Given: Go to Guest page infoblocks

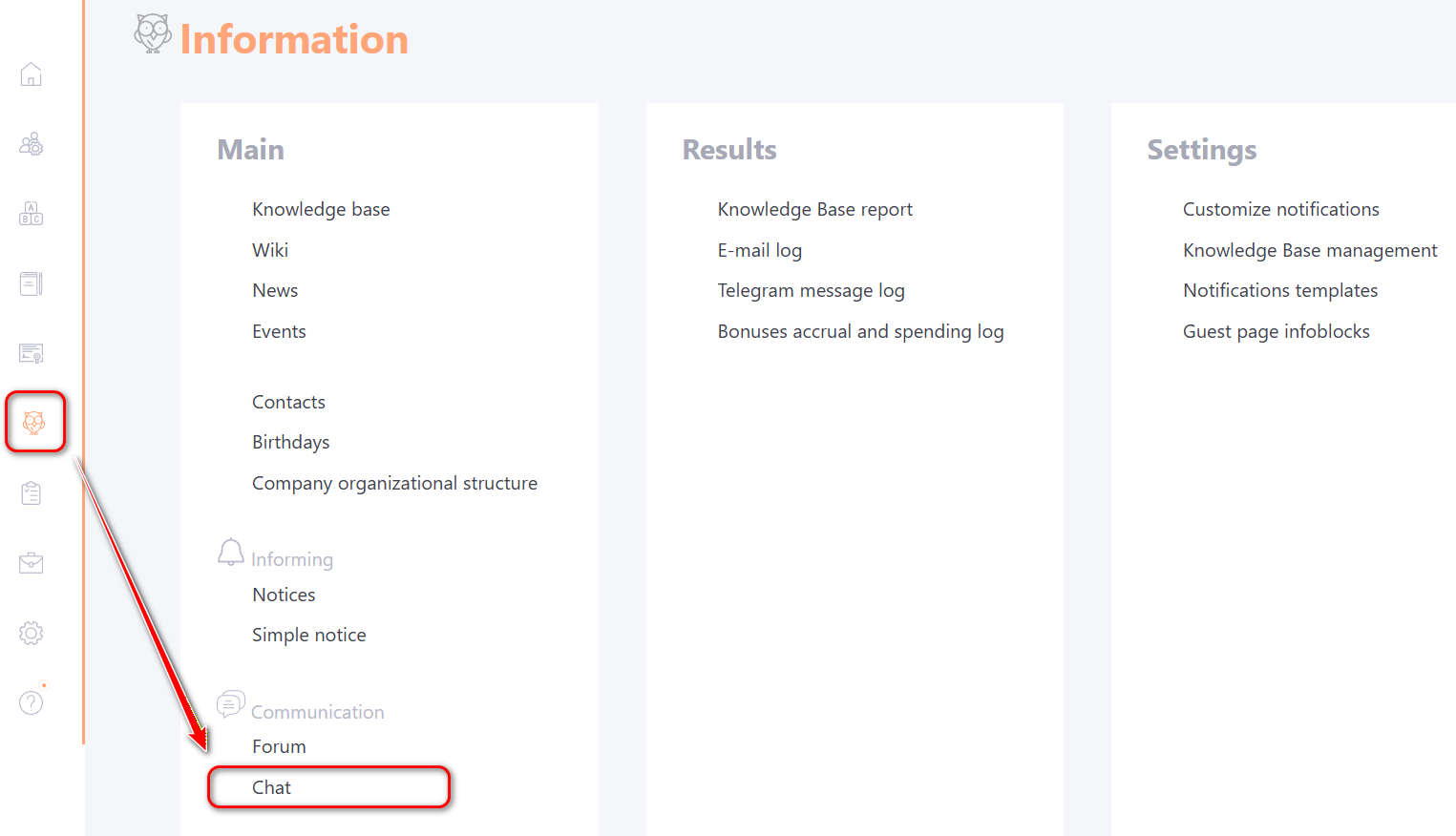Looking at the screenshot, I should [1276, 331].
